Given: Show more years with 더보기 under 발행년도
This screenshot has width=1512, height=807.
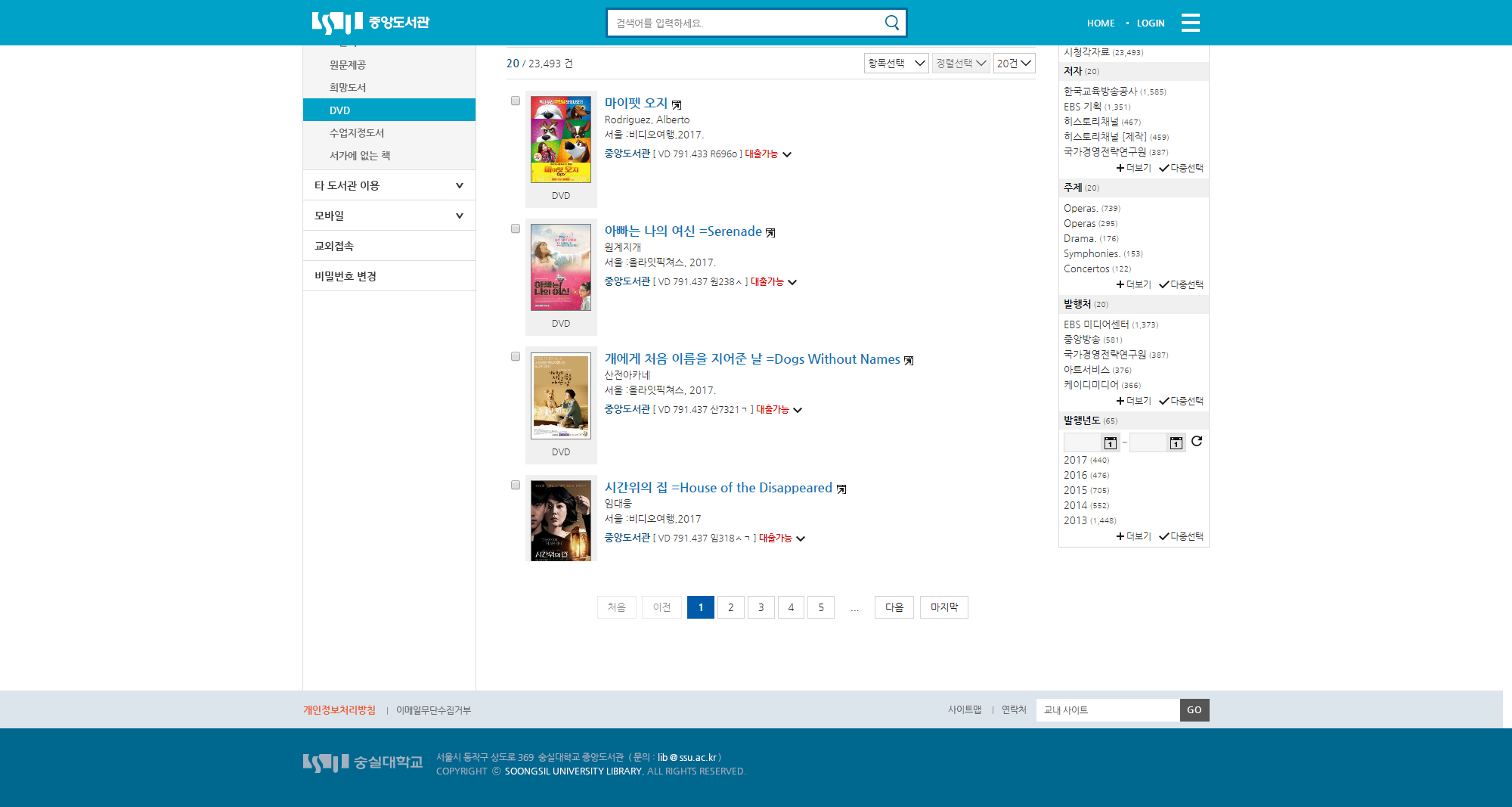Looking at the screenshot, I should click(1133, 536).
